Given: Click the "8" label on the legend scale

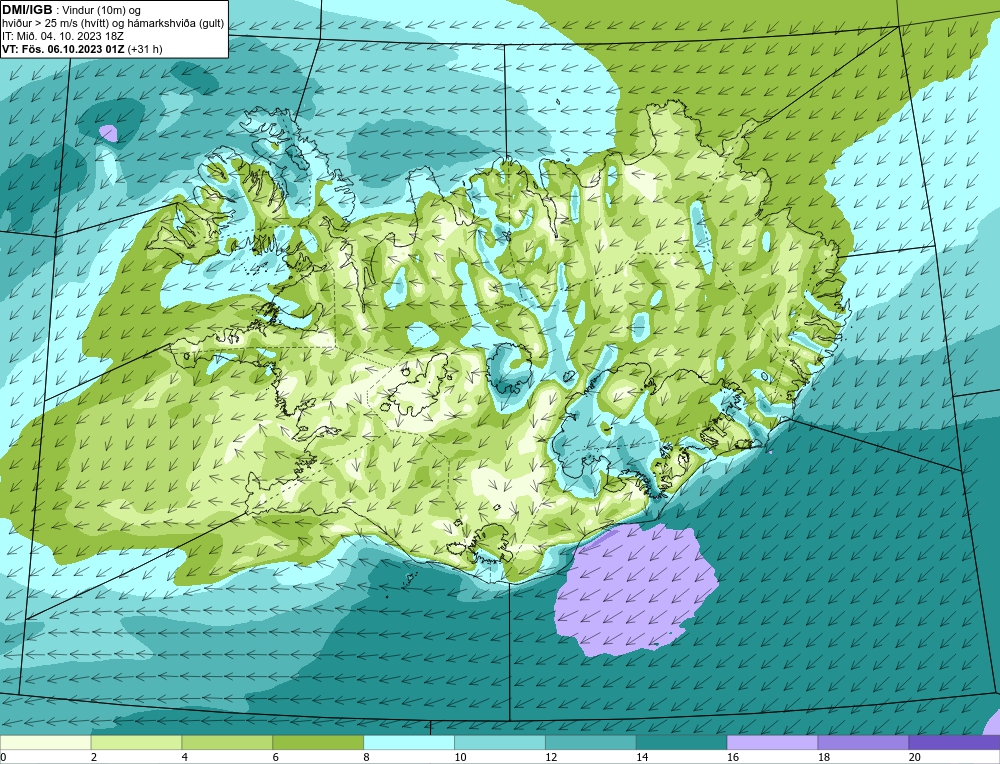Looking at the screenshot, I should coord(367,757).
